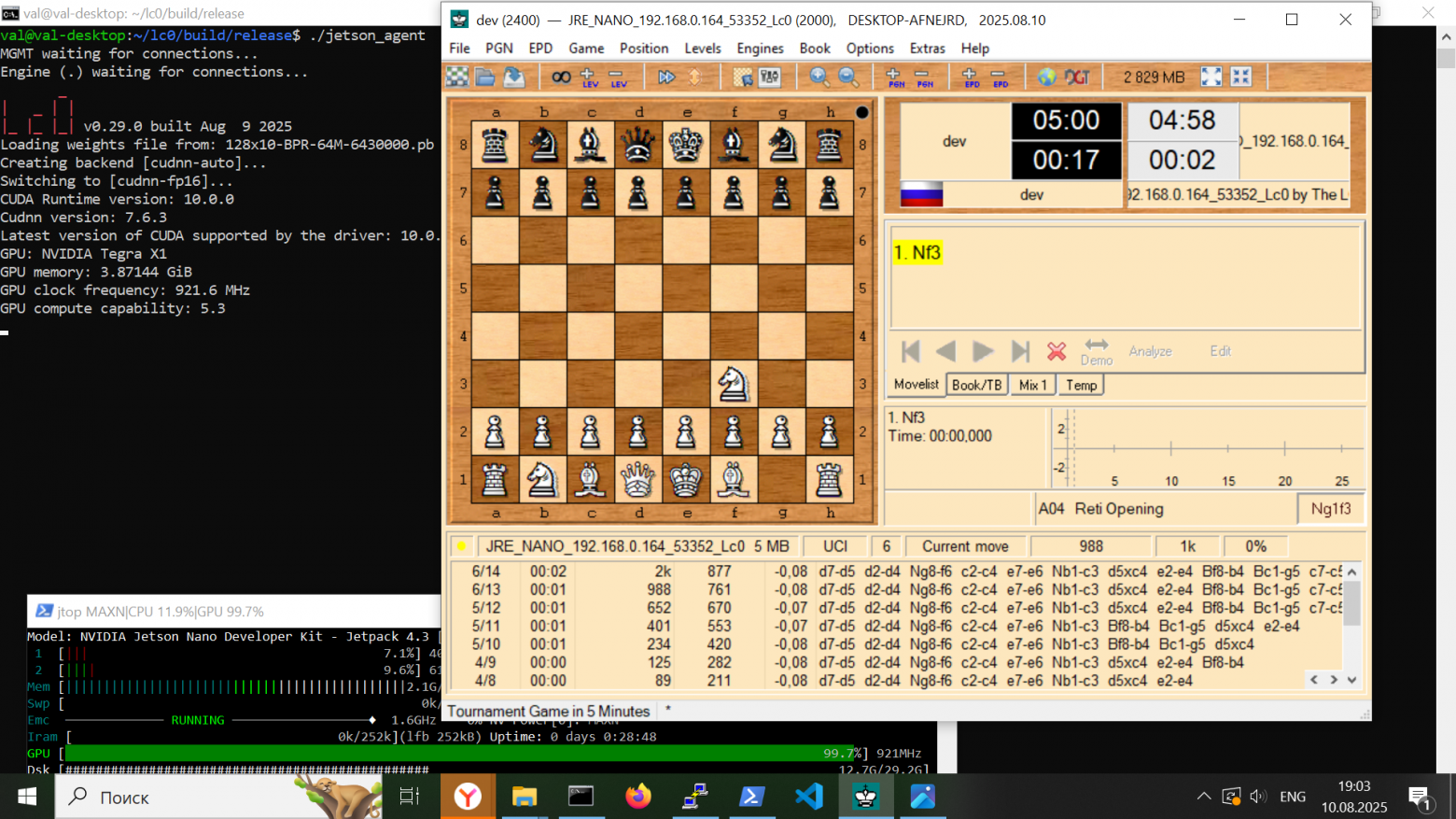The image size is (1456, 819).
Task: Toggle infinite analysis with the infinity icon
Action: 562,77
